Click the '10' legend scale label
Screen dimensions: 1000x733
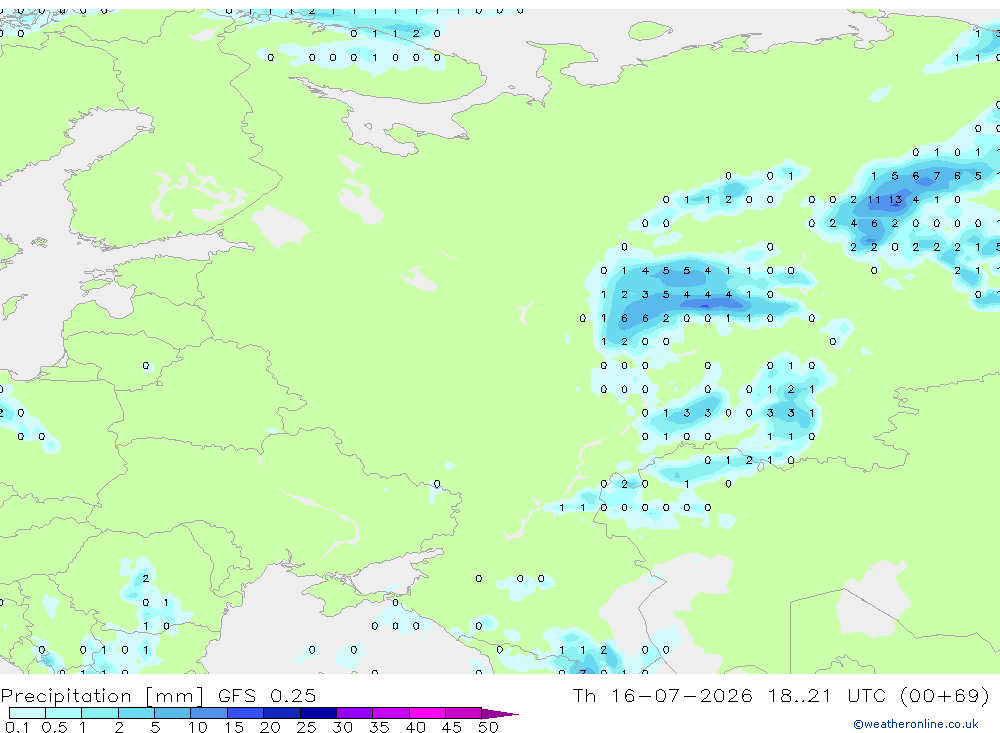tap(197, 727)
